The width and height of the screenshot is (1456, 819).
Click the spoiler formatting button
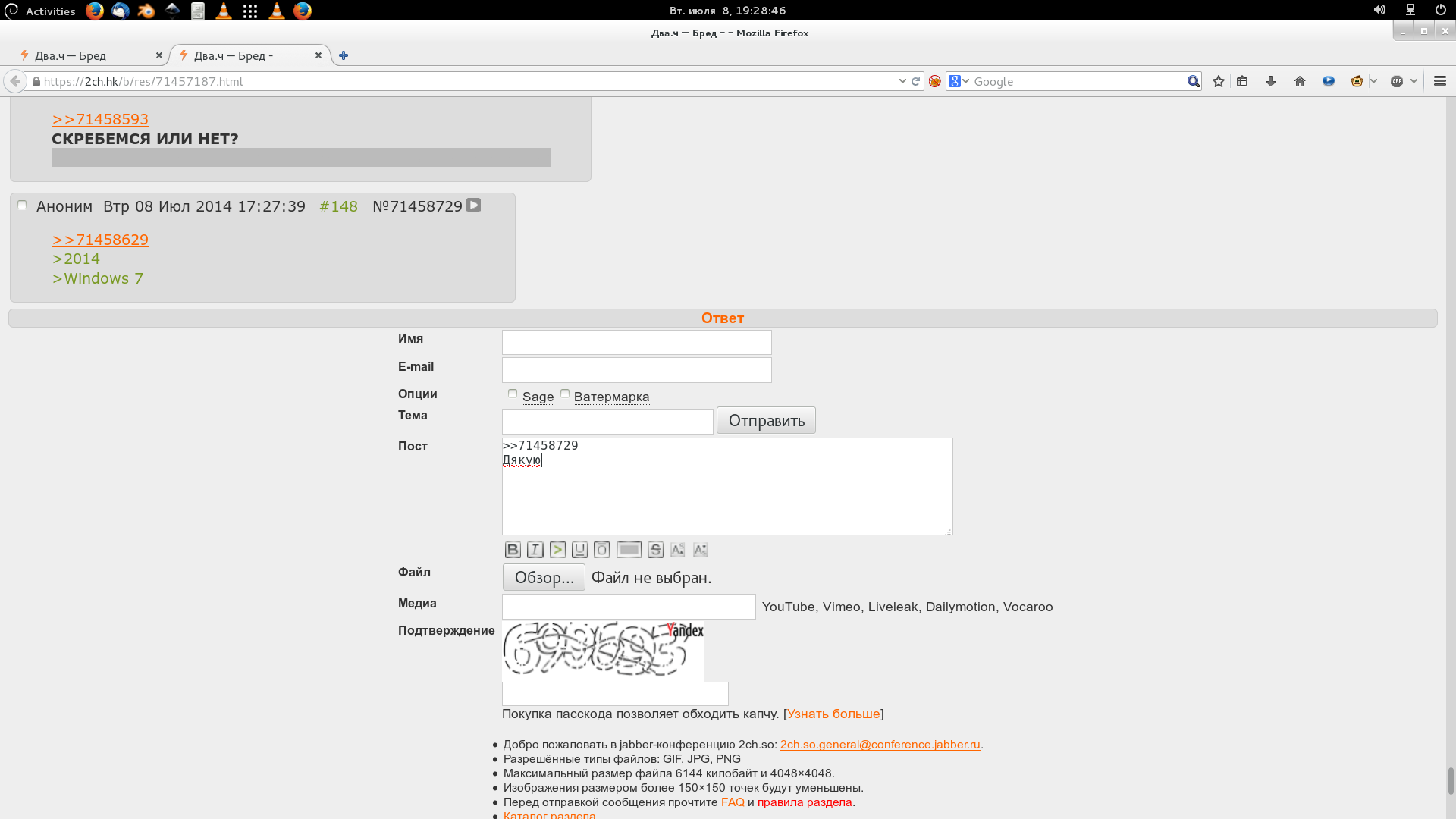[629, 550]
